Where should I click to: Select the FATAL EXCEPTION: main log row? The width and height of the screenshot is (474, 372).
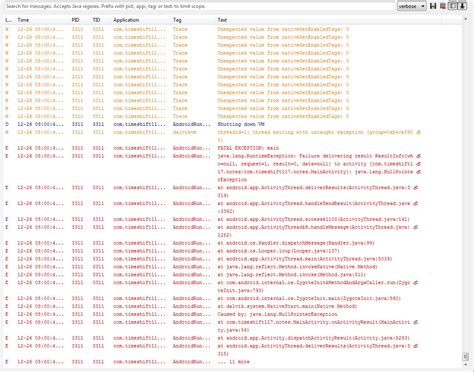point(232,148)
